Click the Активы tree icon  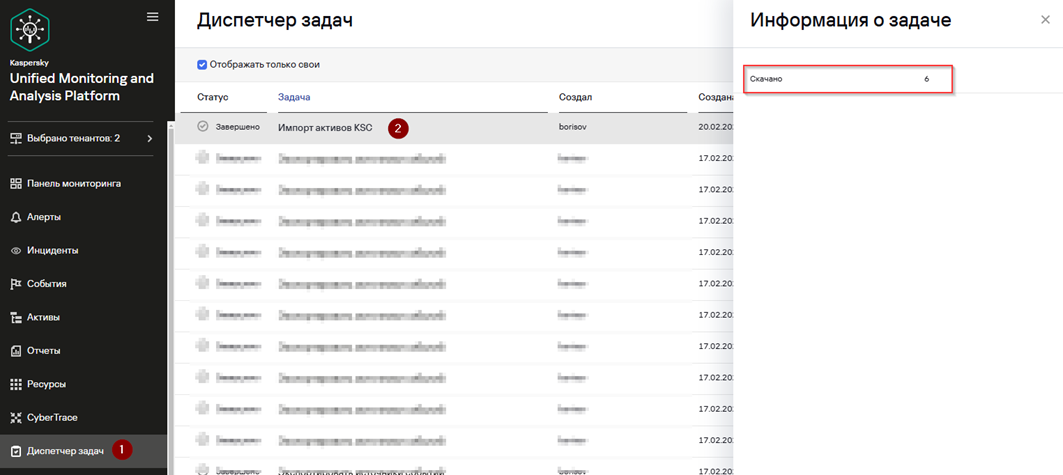pos(17,317)
